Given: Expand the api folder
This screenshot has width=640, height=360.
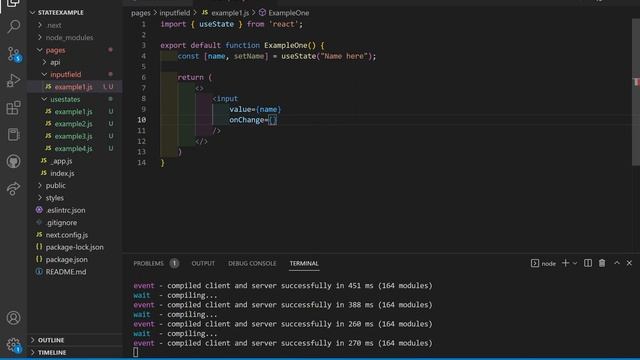Looking at the screenshot, I should click(x=75, y=62).
